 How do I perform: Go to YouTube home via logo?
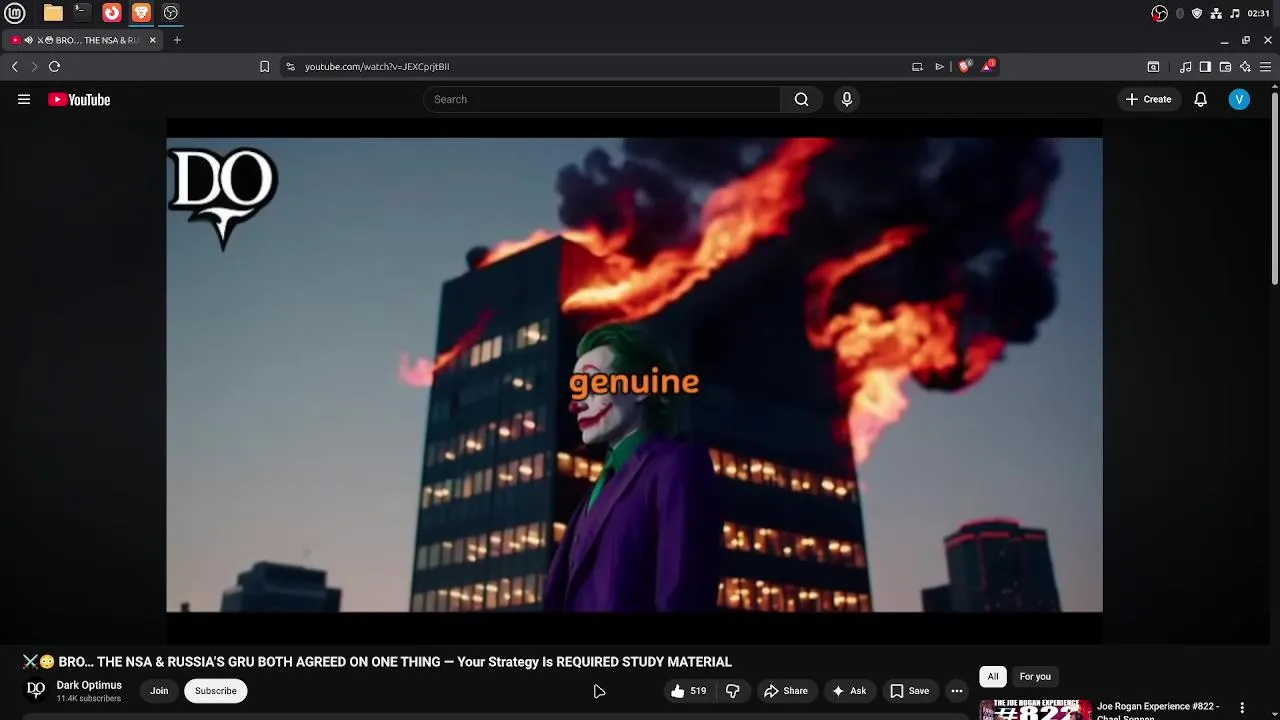tap(79, 99)
